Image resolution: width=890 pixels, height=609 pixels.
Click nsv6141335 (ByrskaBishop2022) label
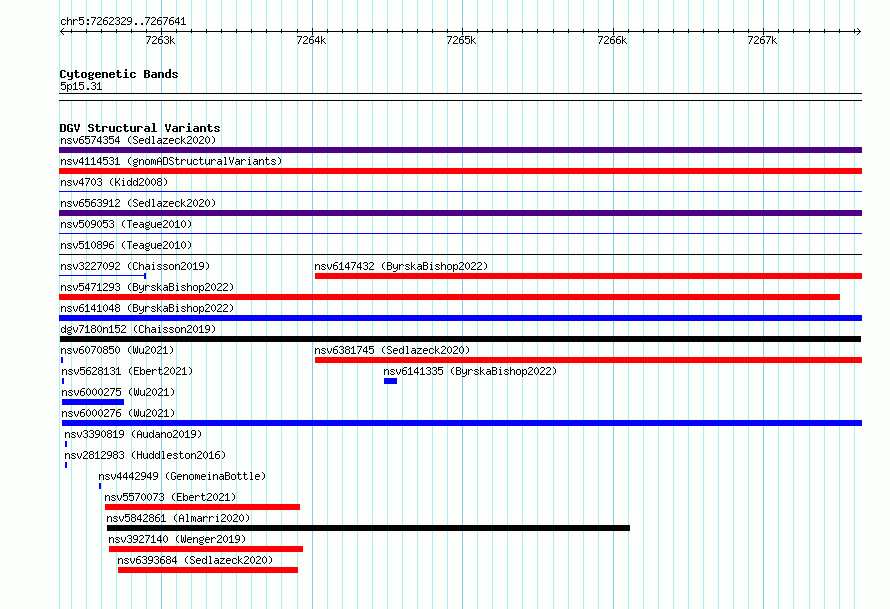click(x=470, y=371)
